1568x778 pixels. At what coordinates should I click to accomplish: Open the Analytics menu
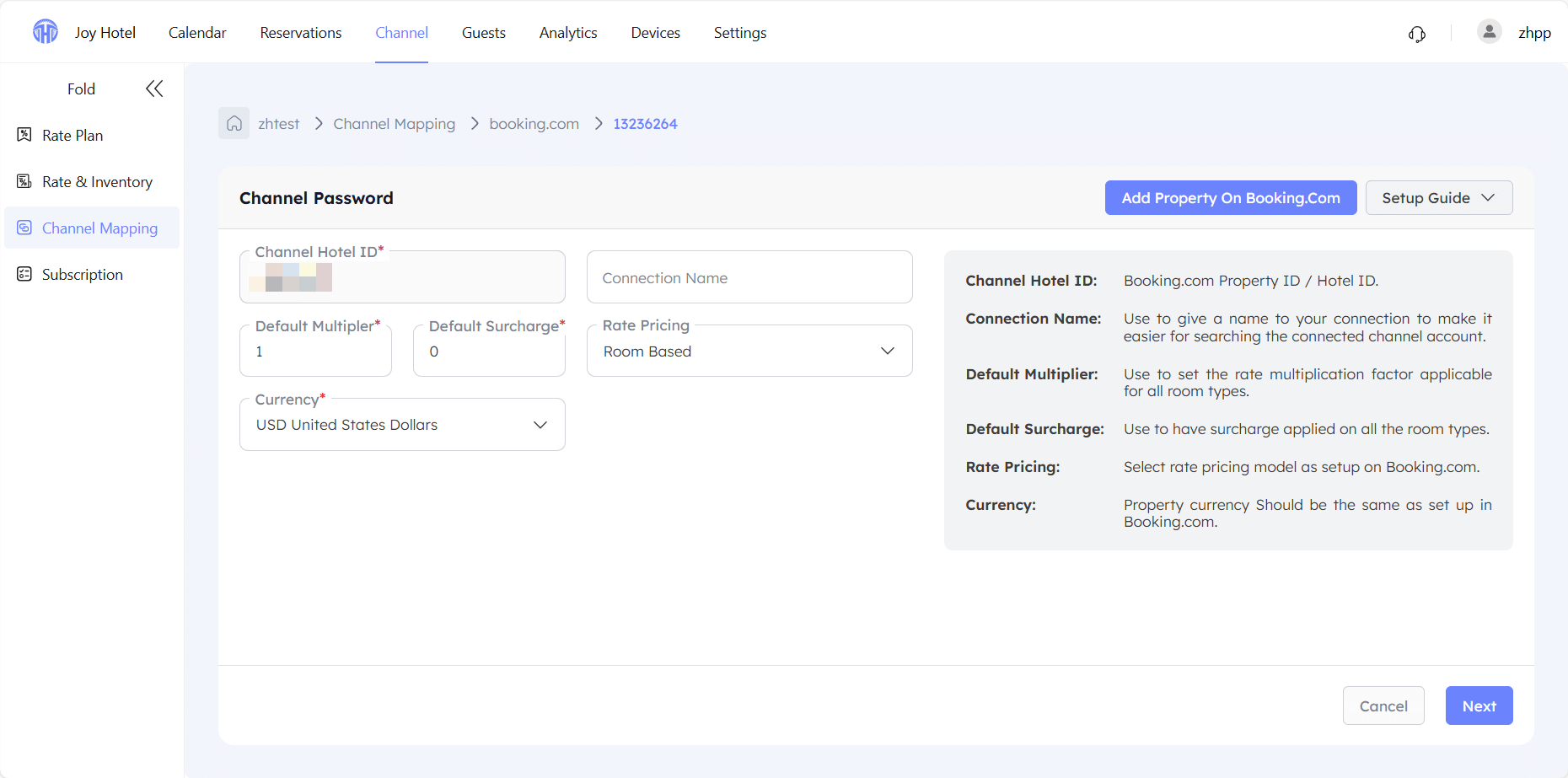coord(568,33)
